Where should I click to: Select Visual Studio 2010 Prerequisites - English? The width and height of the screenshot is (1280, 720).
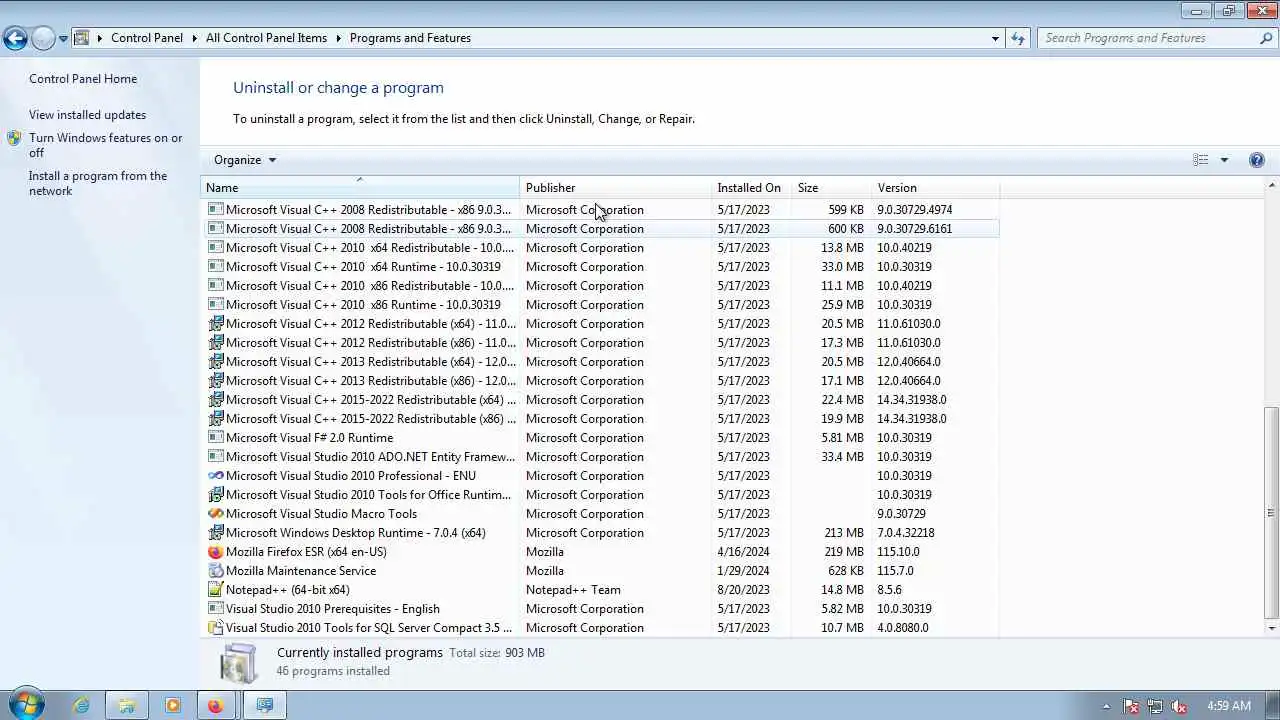600,609
